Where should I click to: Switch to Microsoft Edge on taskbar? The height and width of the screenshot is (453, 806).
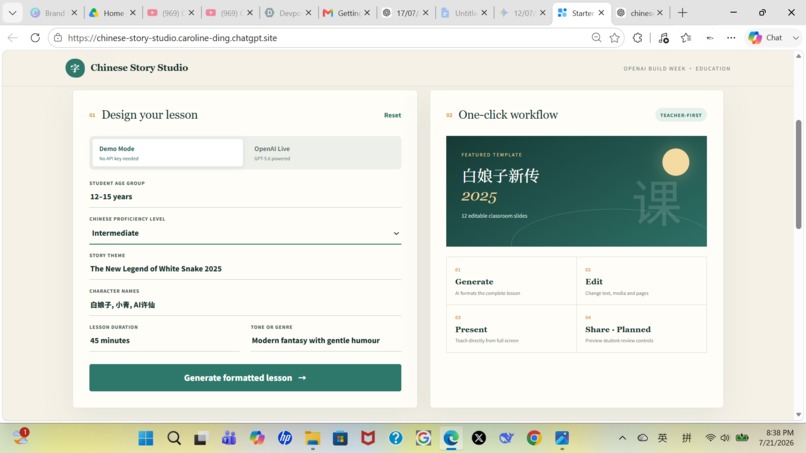click(451, 438)
